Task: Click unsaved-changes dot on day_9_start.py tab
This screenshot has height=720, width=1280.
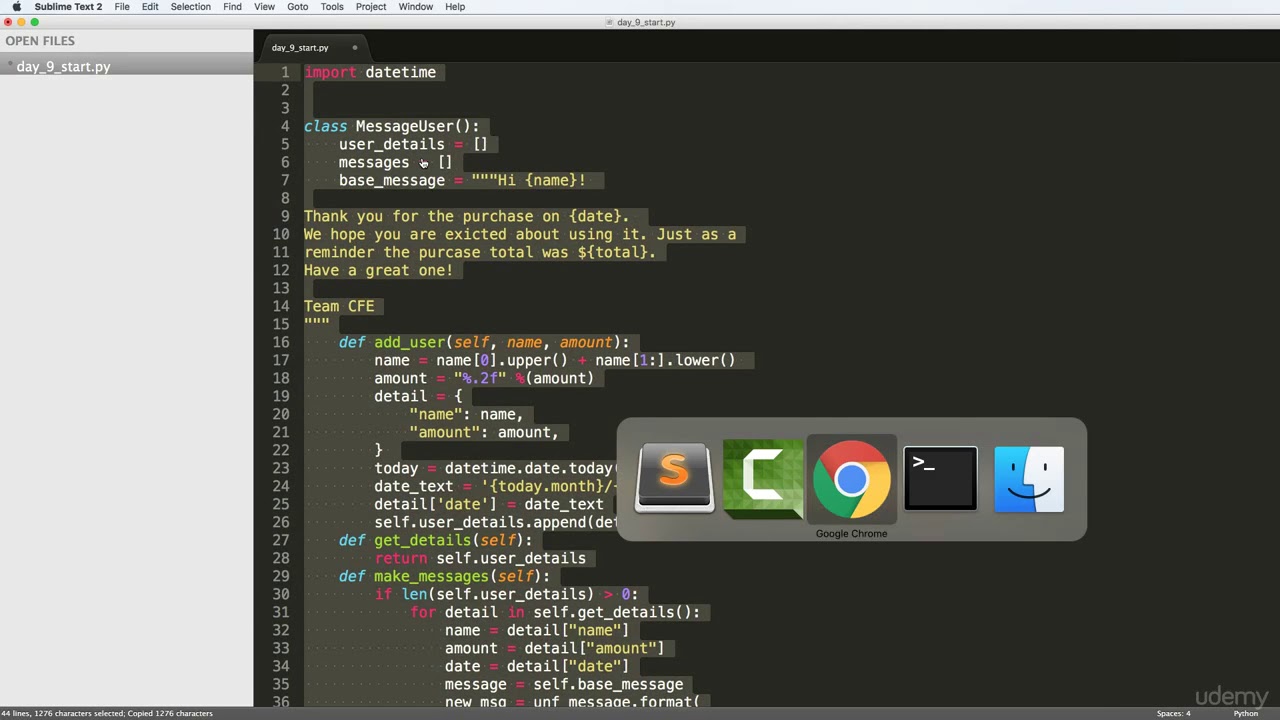Action: click(x=354, y=47)
